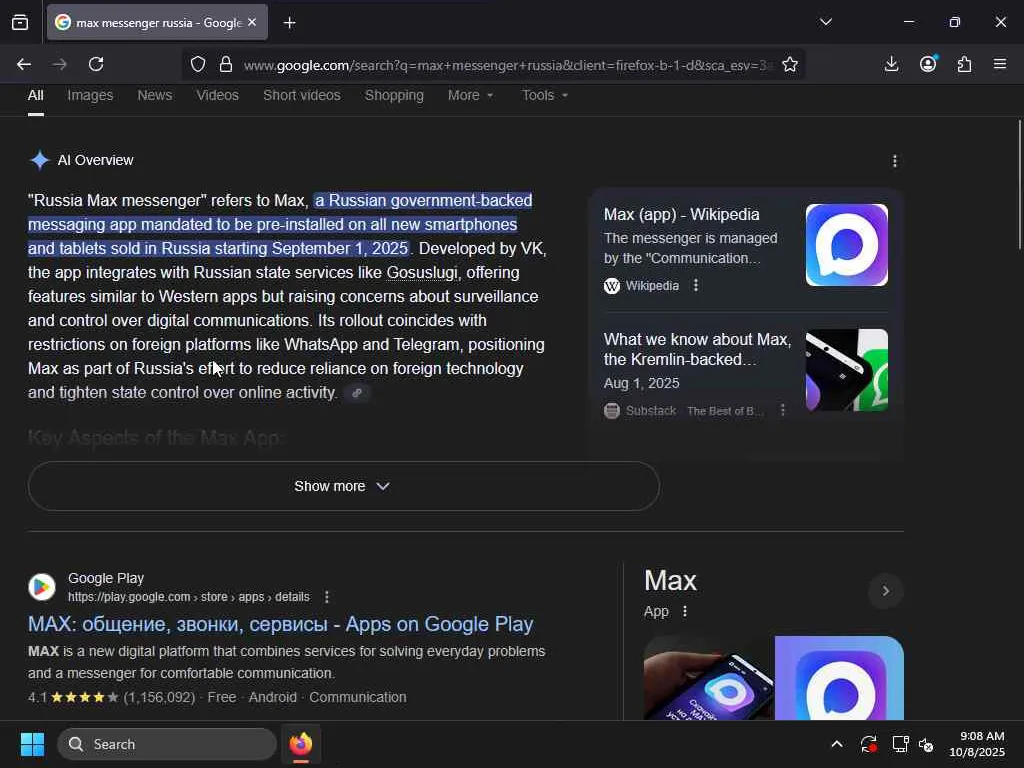Open AI Overview three-dot options menu

[895, 161]
